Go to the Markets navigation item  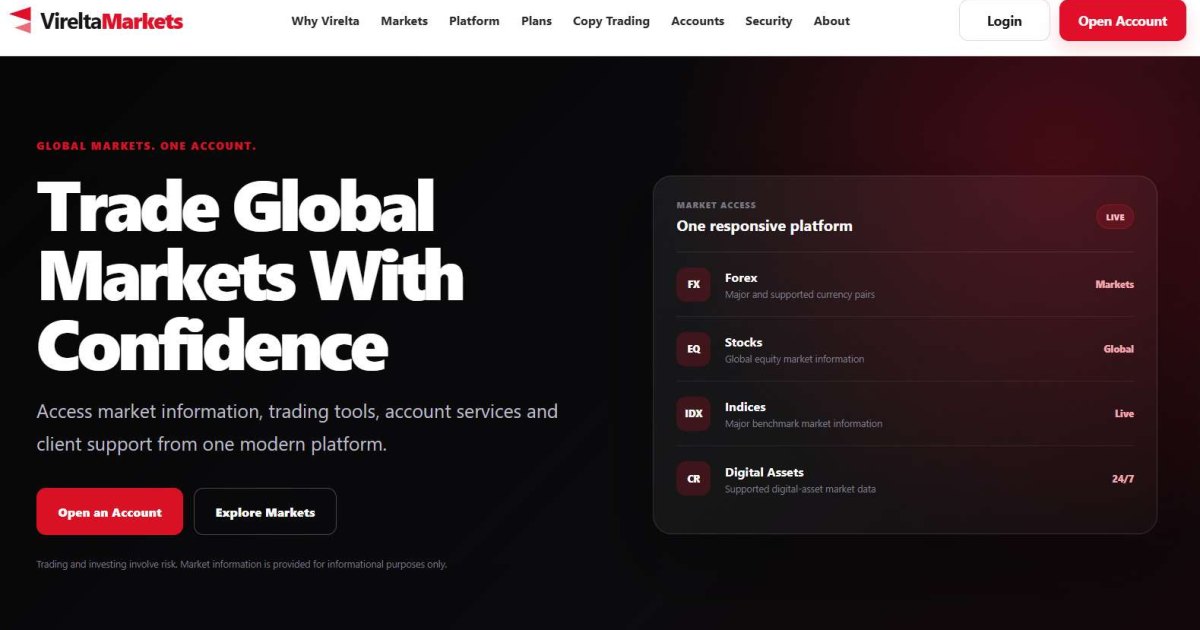tap(404, 21)
